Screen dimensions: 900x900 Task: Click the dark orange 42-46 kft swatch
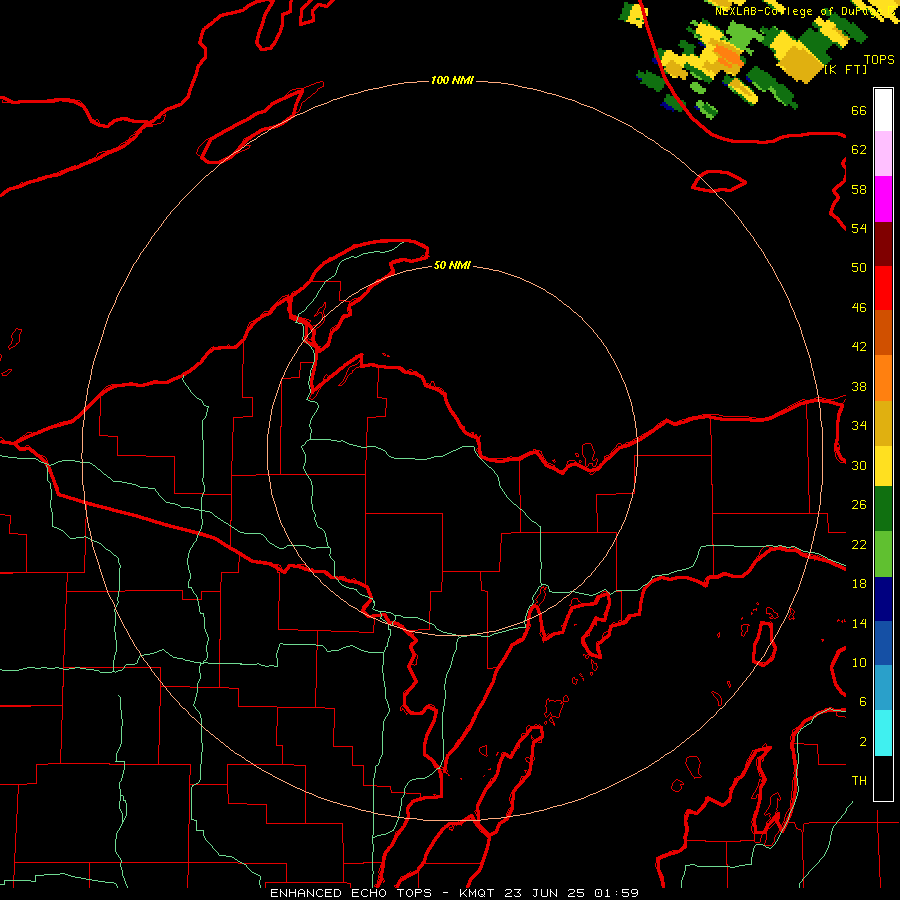click(x=883, y=333)
